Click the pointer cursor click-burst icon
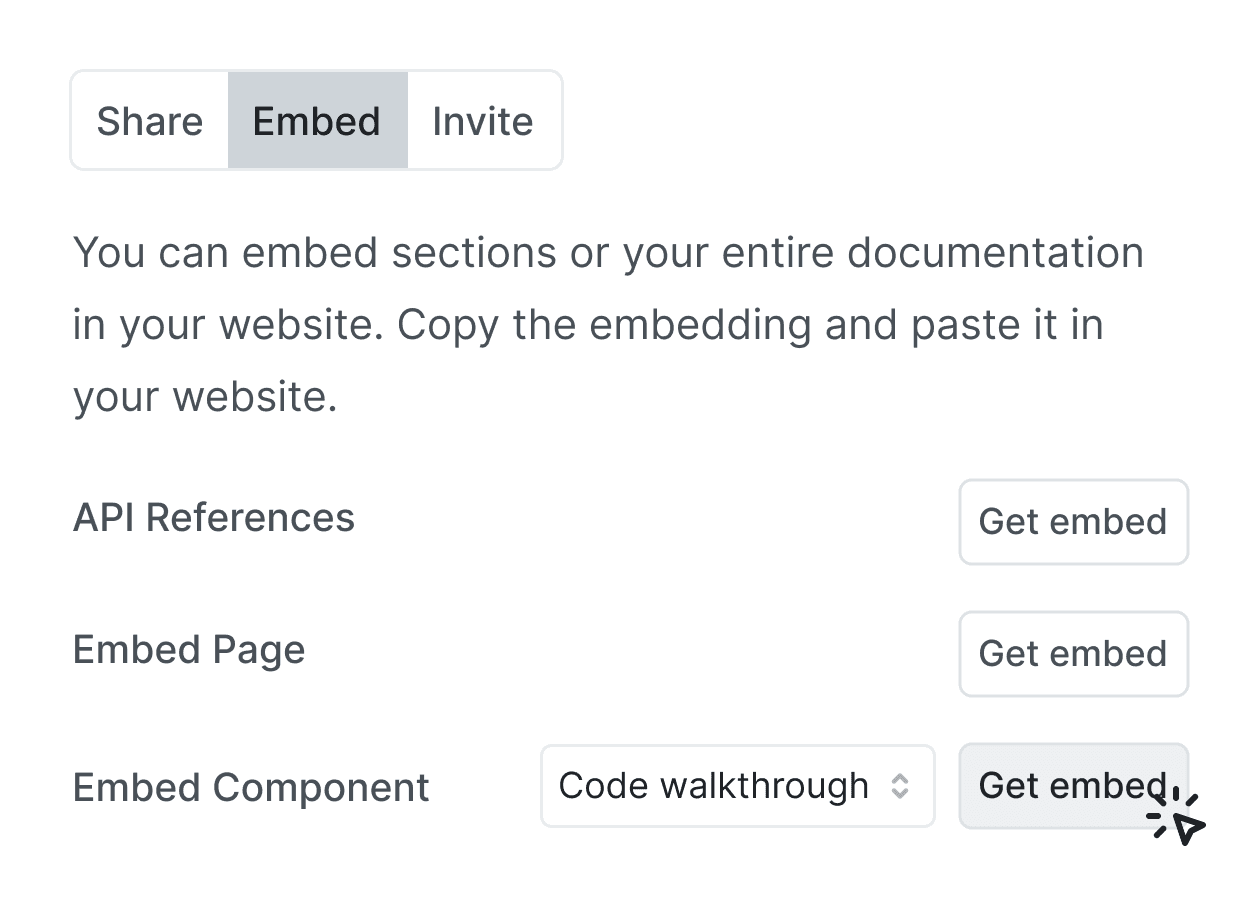 click(x=1177, y=817)
